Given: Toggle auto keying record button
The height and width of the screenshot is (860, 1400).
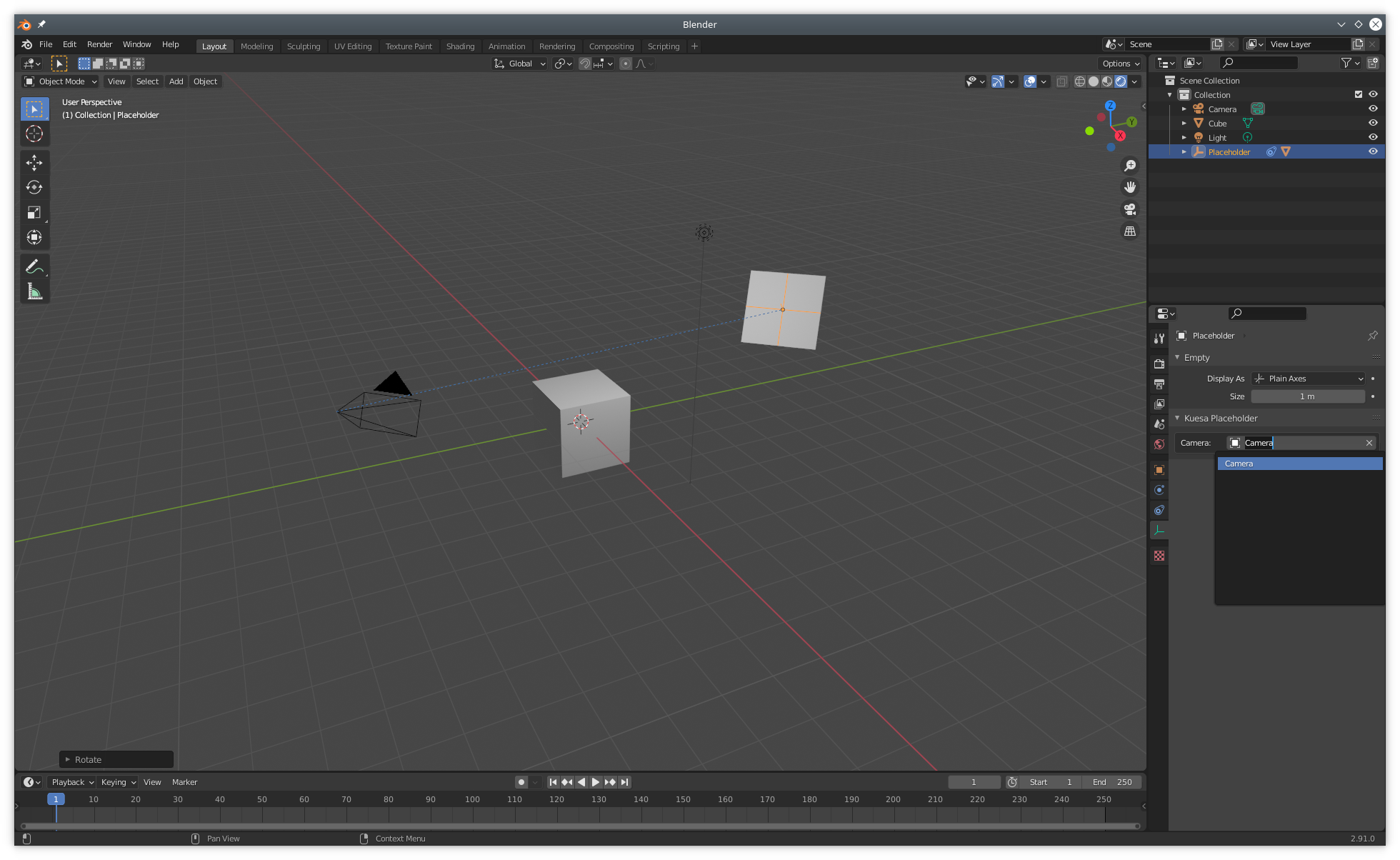Looking at the screenshot, I should [521, 782].
